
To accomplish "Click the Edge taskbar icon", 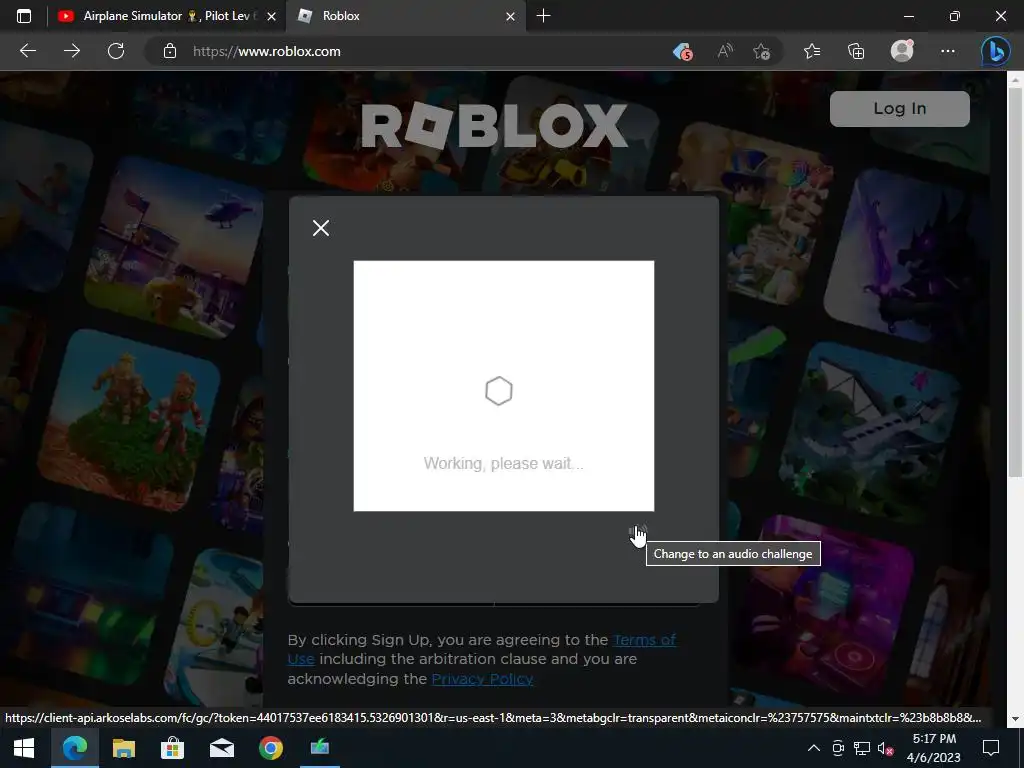I will coord(74,748).
